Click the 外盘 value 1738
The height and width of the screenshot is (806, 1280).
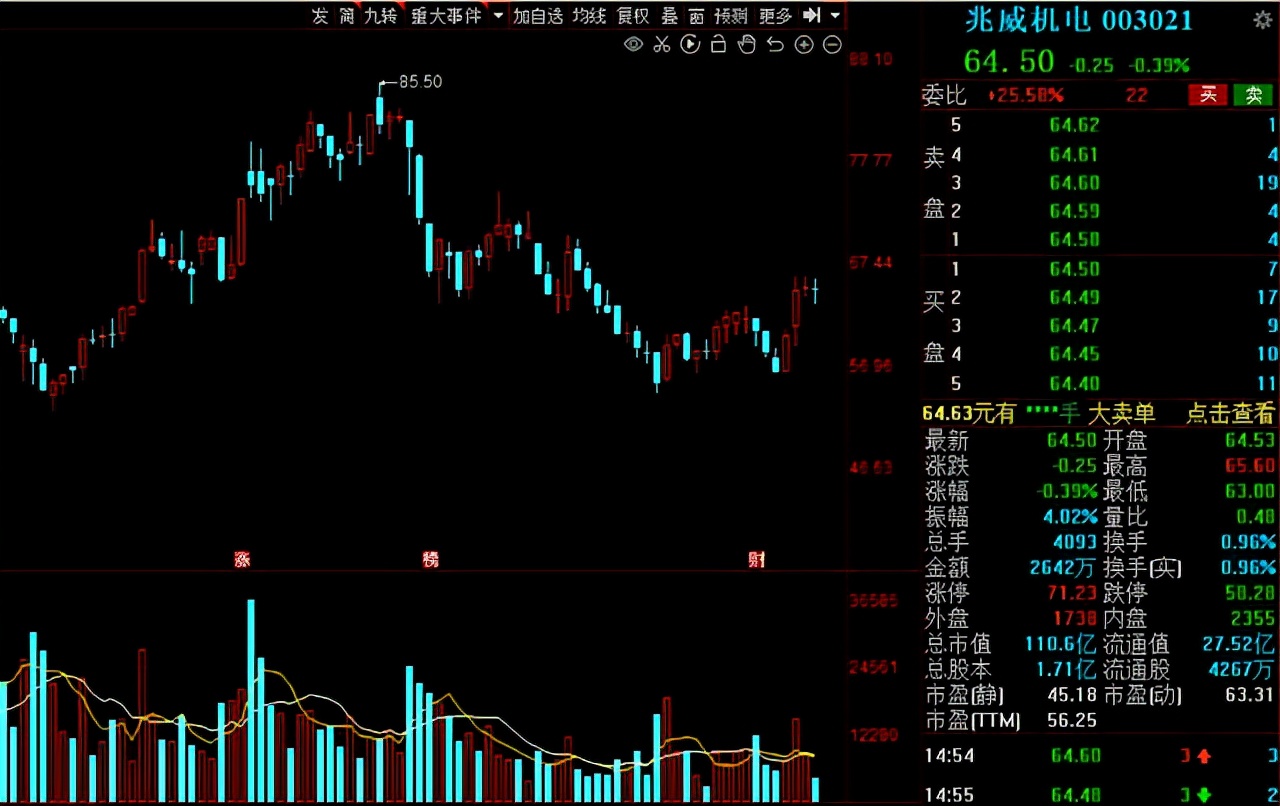point(1074,619)
